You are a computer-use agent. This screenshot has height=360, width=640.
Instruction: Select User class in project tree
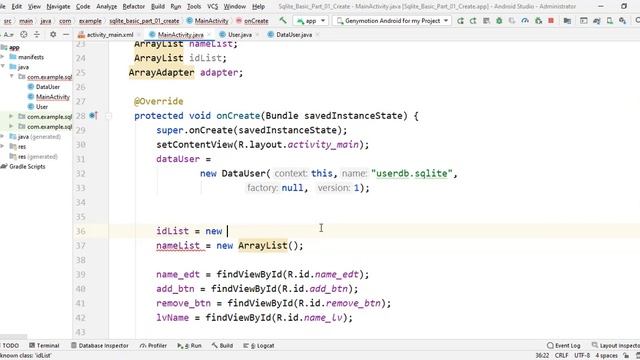pos(42,107)
